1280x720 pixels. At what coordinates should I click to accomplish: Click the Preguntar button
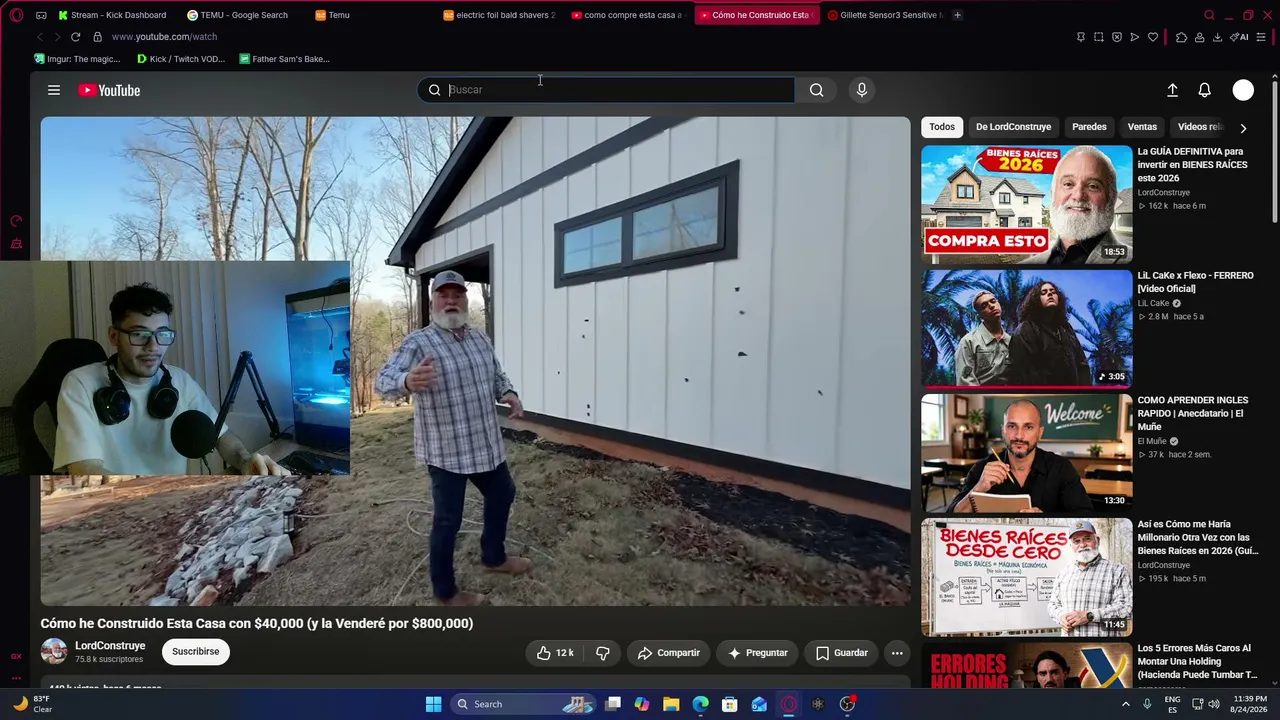pyautogui.click(x=758, y=653)
